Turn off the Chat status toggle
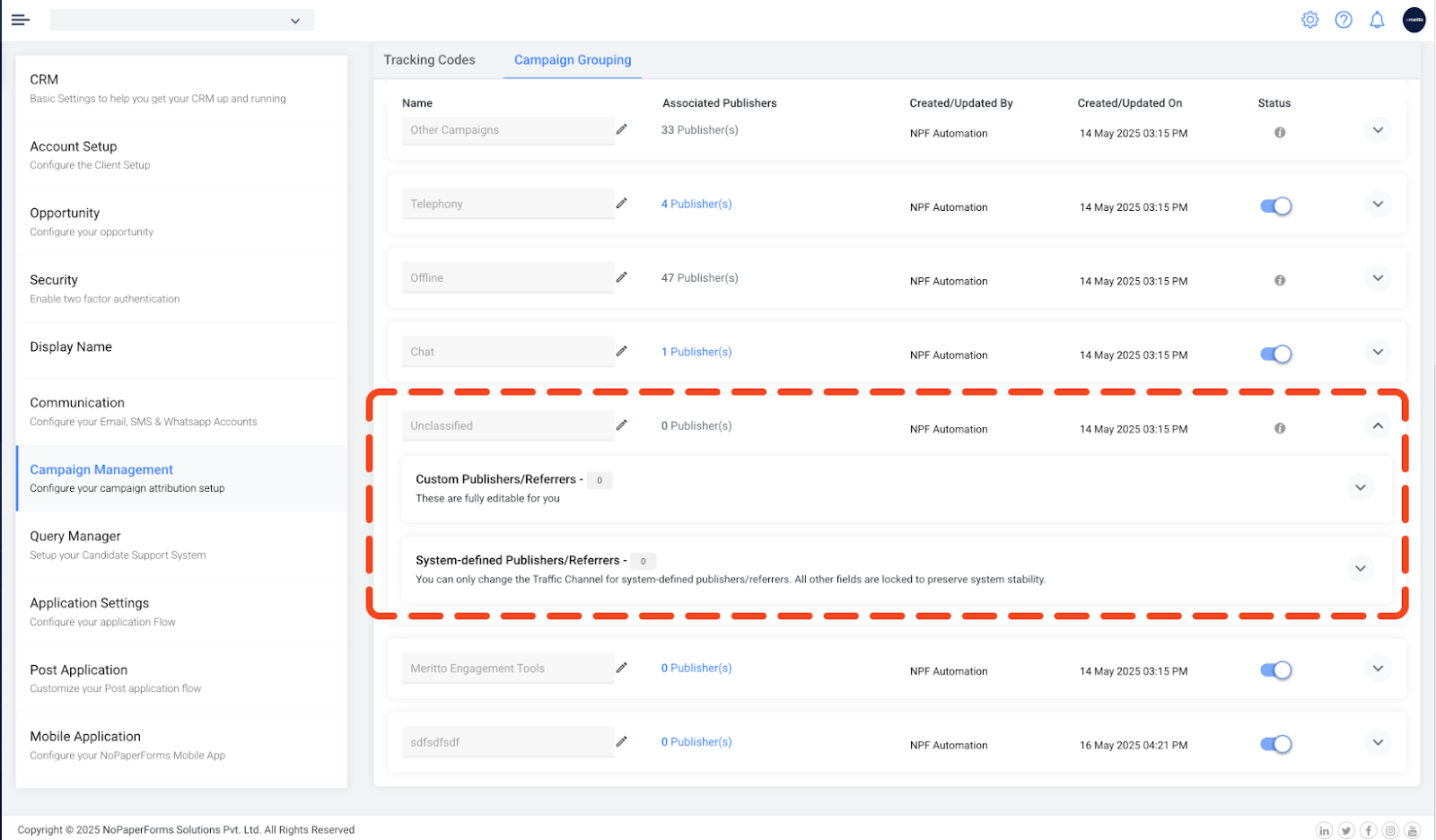 pos(1275,354)
